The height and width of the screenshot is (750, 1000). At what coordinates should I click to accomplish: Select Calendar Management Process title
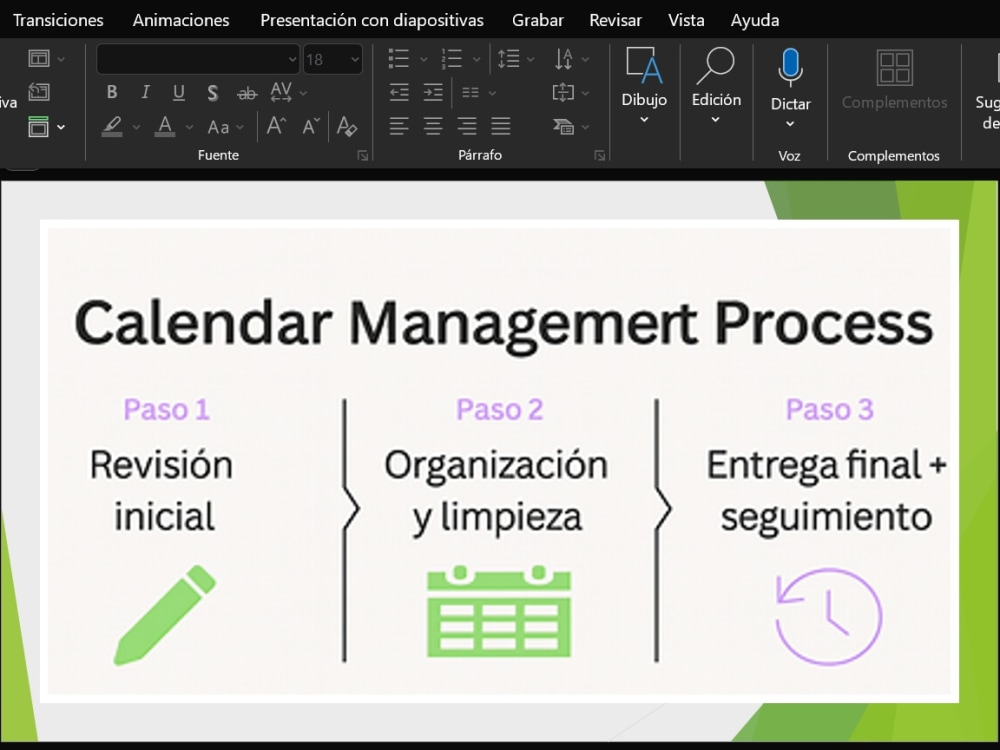coord(504,325)
